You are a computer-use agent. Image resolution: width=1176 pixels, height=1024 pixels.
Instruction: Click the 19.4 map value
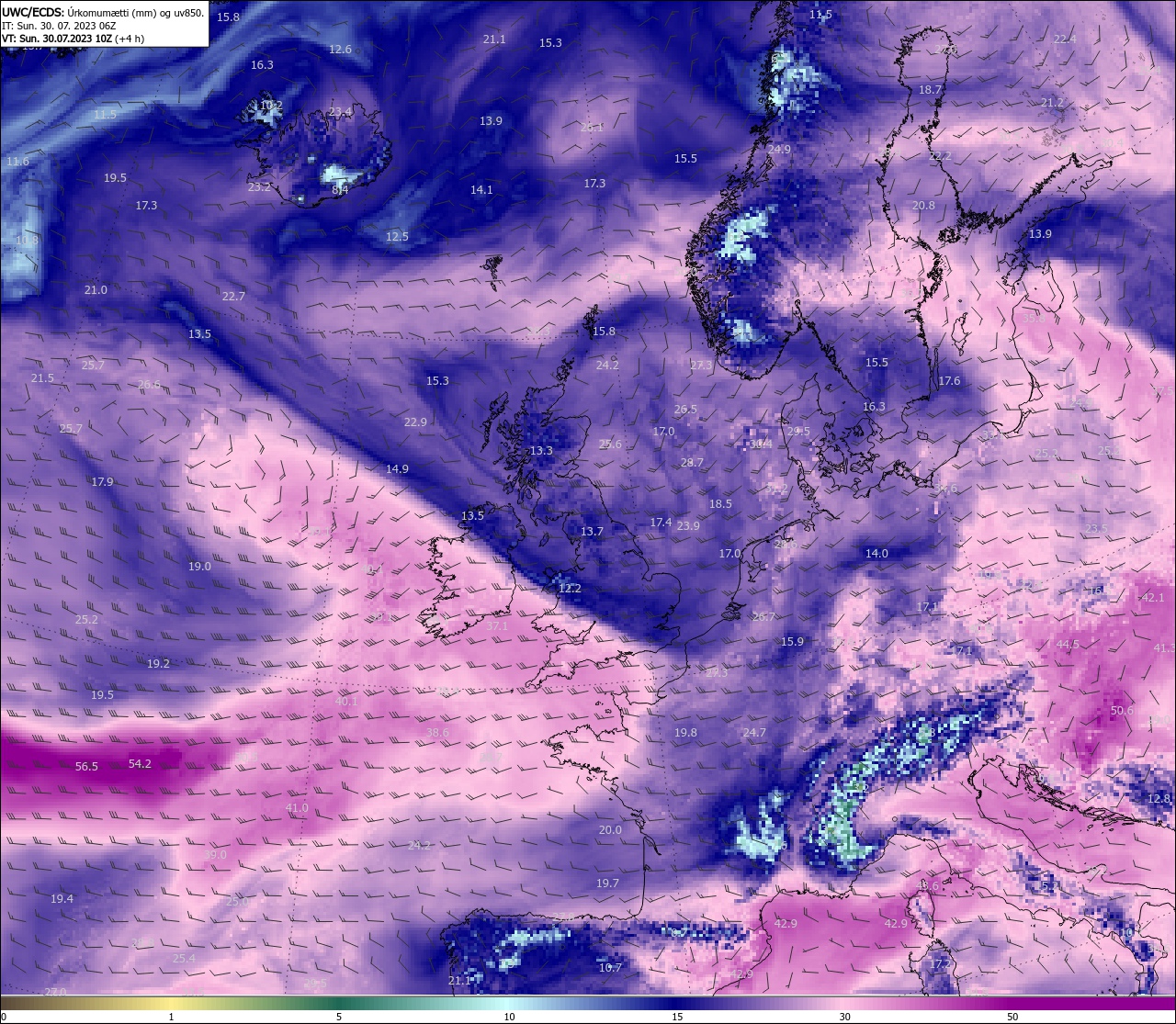point(62,898)
